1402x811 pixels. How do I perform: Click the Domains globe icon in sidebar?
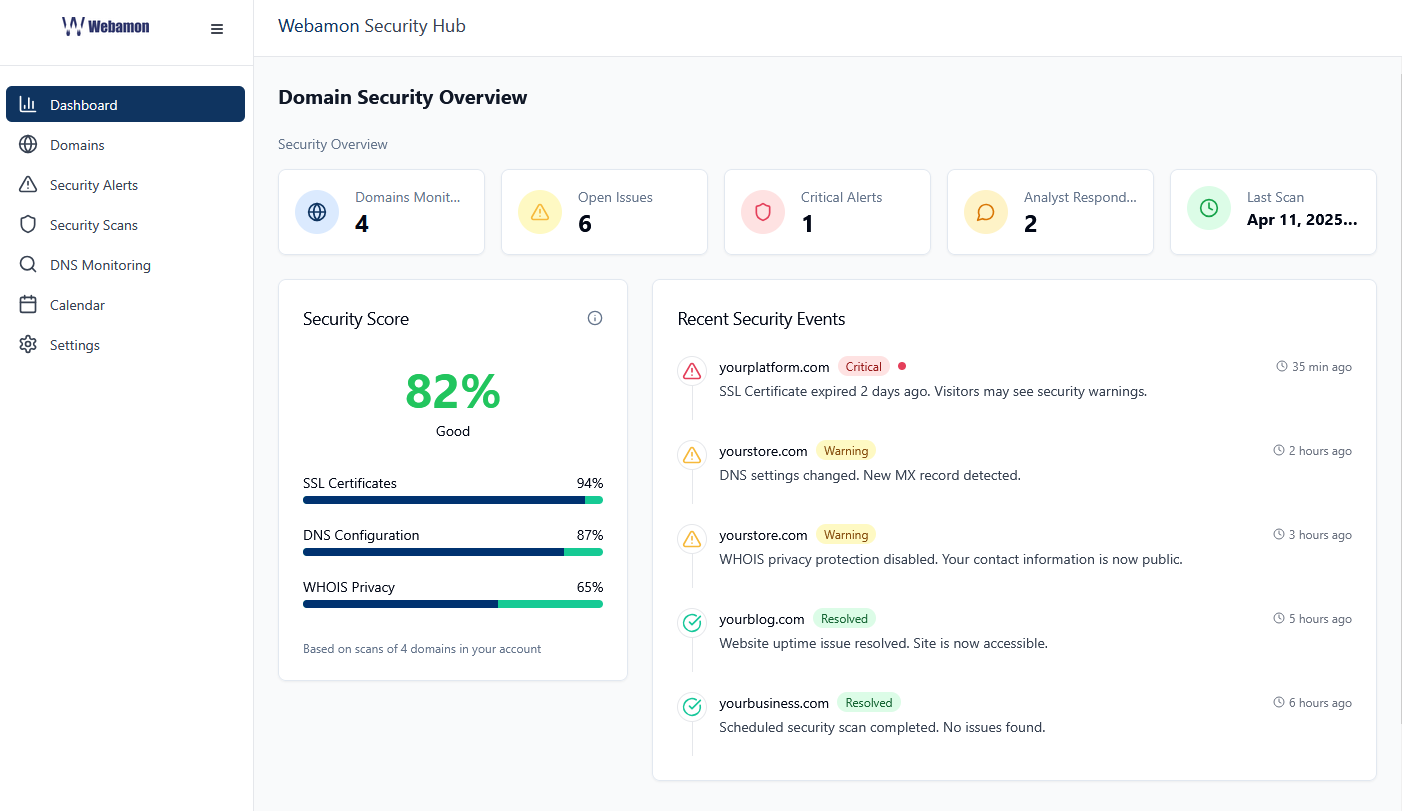28,145
